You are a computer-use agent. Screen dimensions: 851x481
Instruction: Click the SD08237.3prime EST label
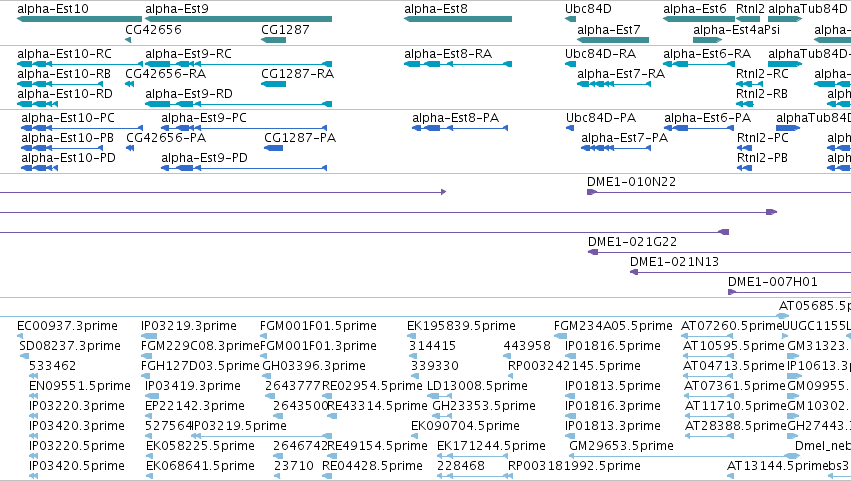69,345
